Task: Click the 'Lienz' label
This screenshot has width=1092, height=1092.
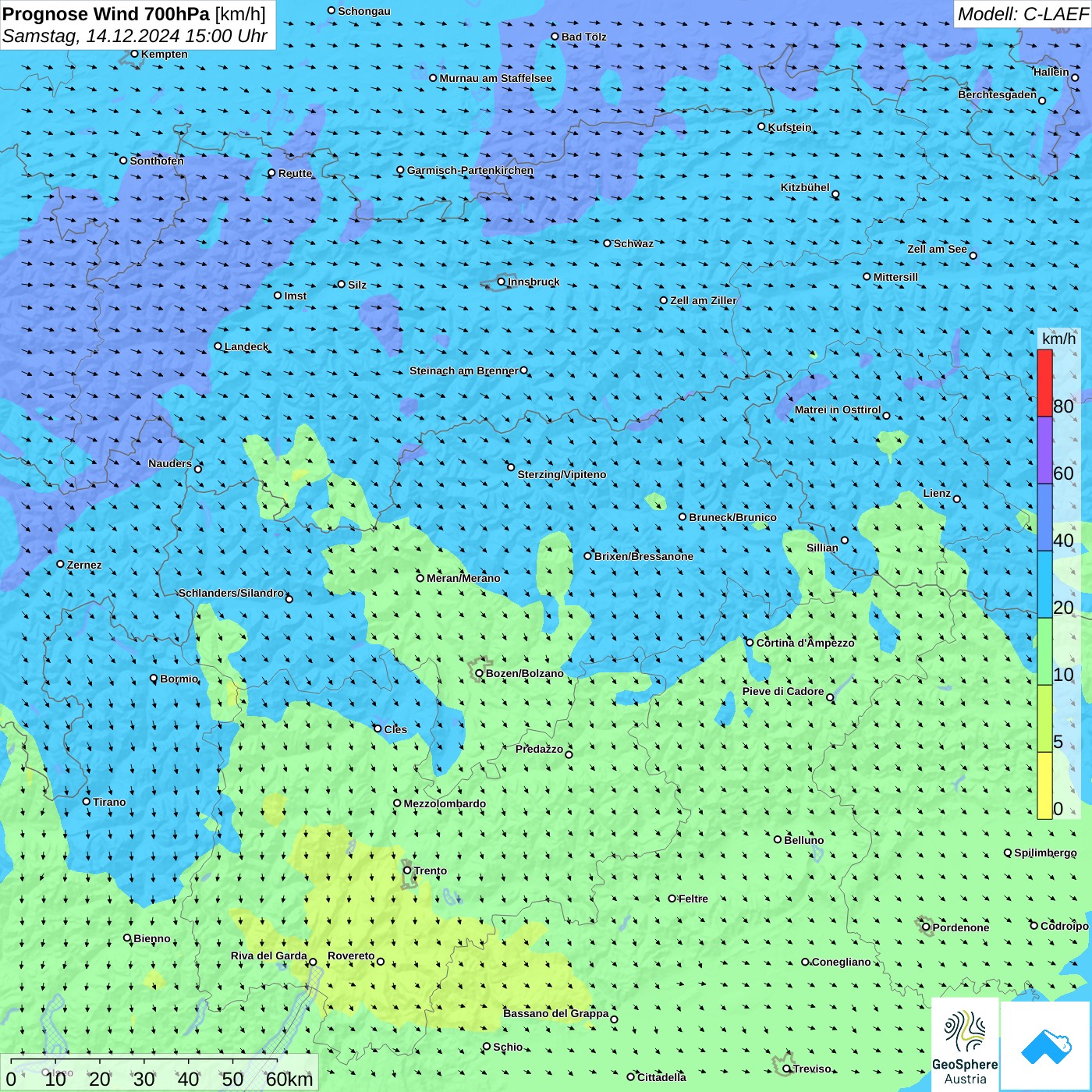Action: point(937,493)
